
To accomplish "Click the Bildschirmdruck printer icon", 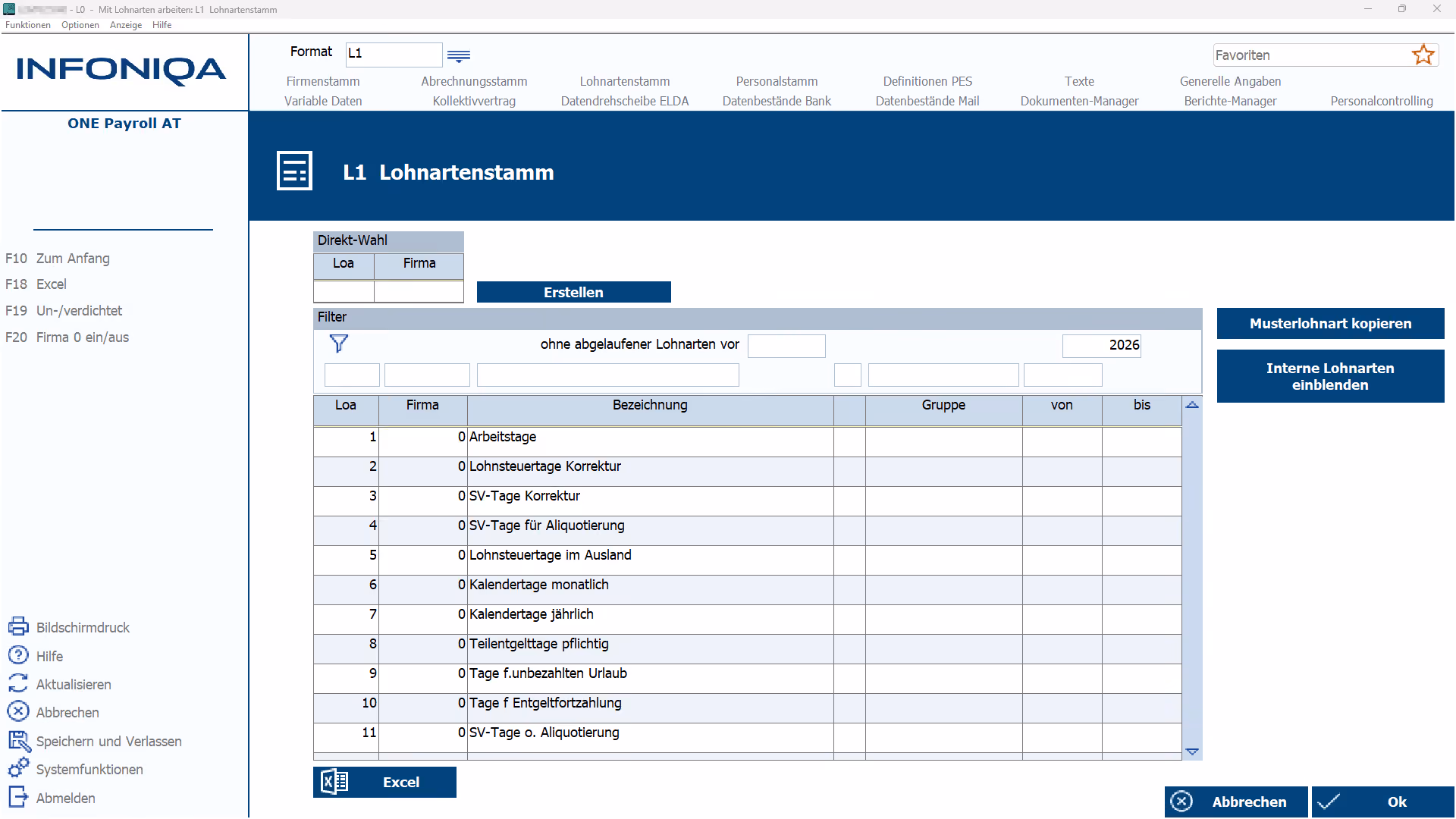I will tap(18, 626).
